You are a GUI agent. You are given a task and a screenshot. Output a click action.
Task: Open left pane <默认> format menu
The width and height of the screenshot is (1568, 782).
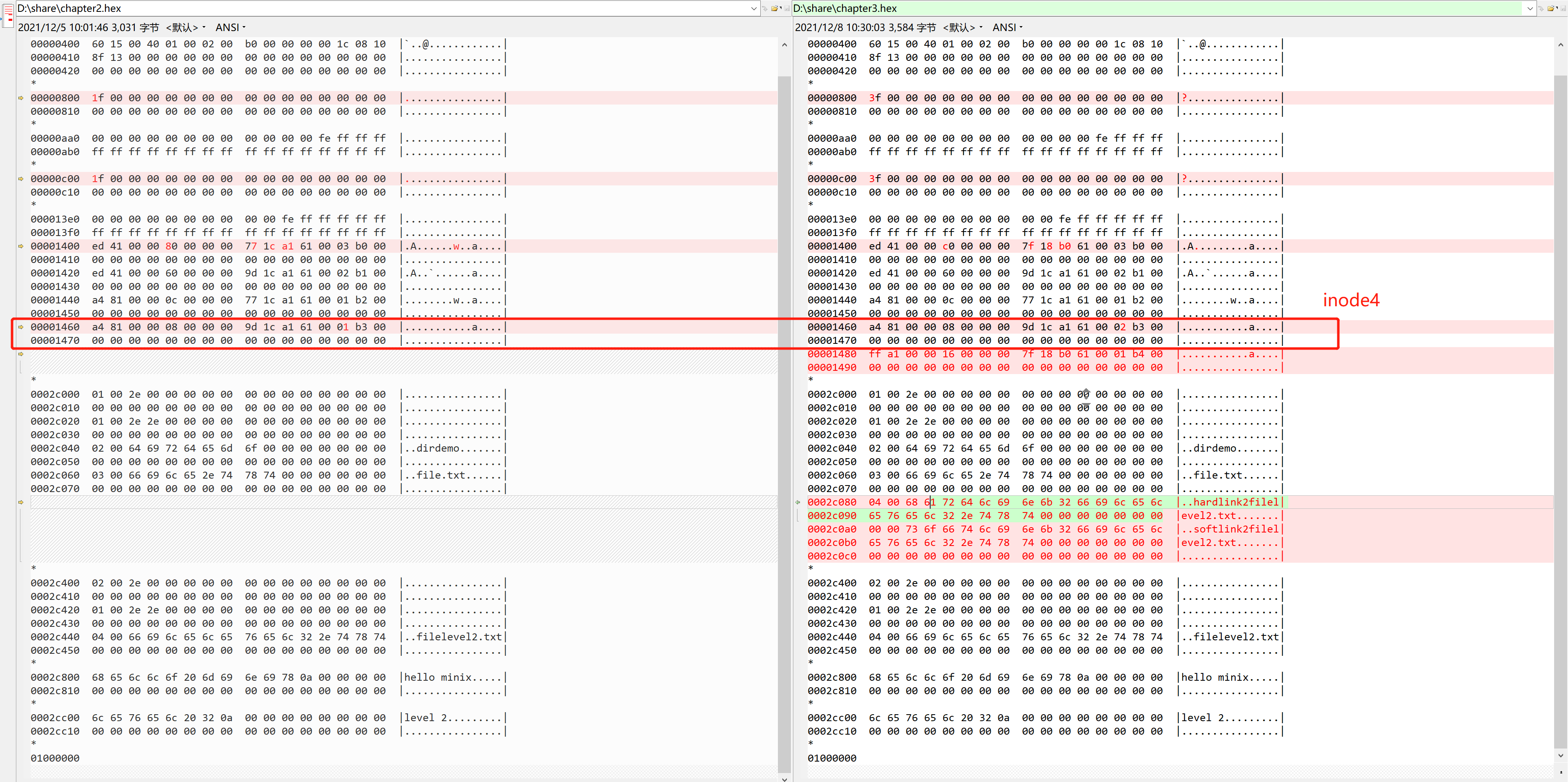(x=185, y=27)
